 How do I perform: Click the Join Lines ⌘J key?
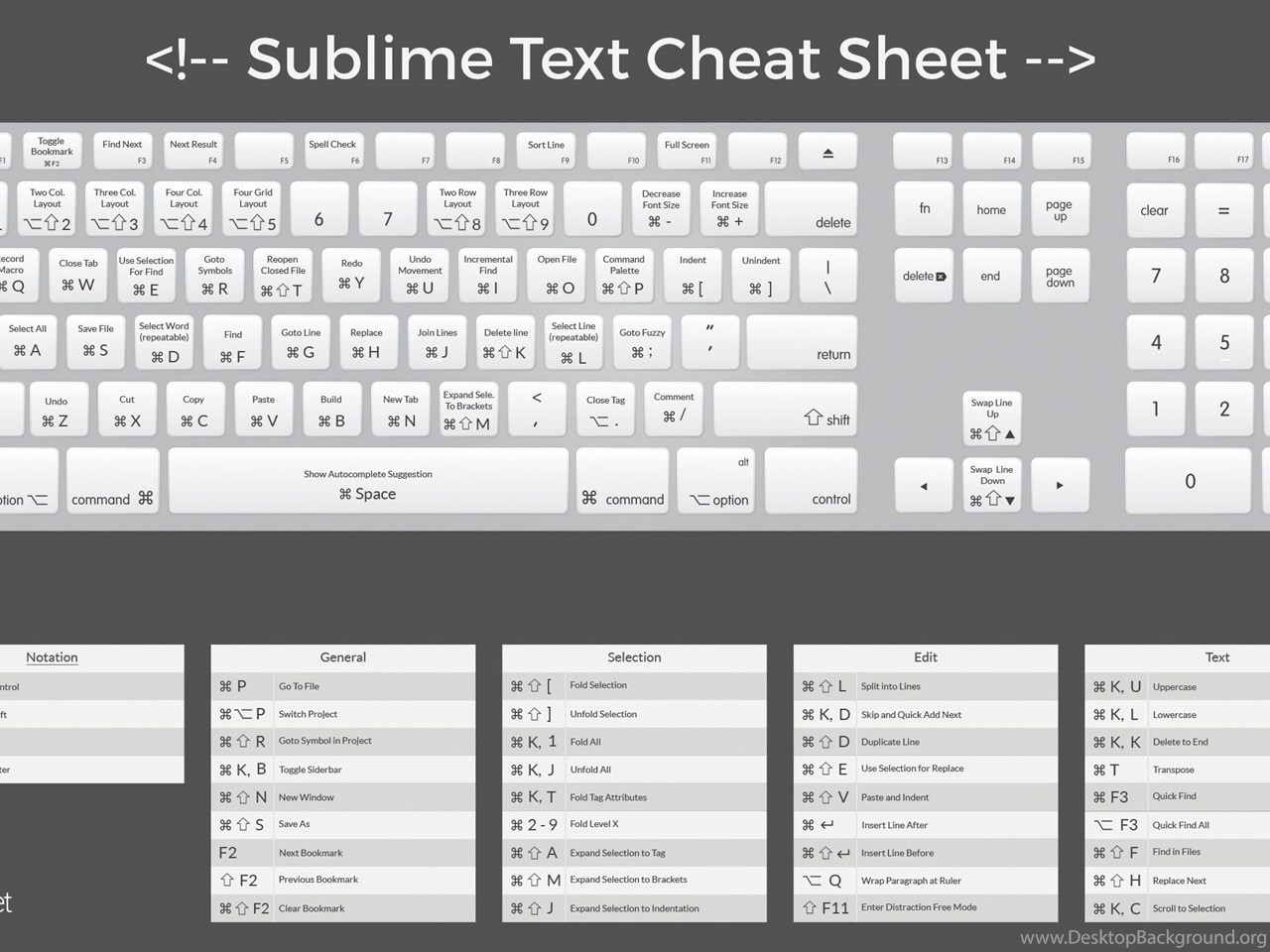(x=438, y=342)
